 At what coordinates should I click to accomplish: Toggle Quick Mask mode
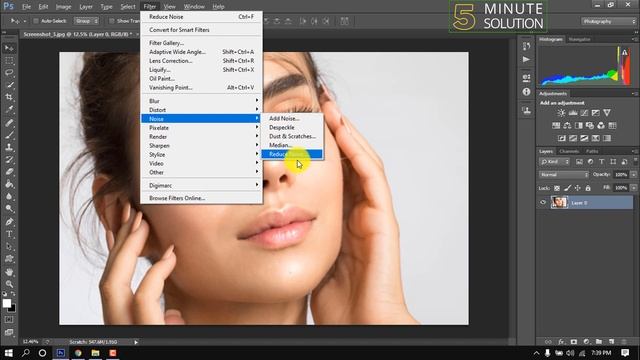click(x=9, y=320)
